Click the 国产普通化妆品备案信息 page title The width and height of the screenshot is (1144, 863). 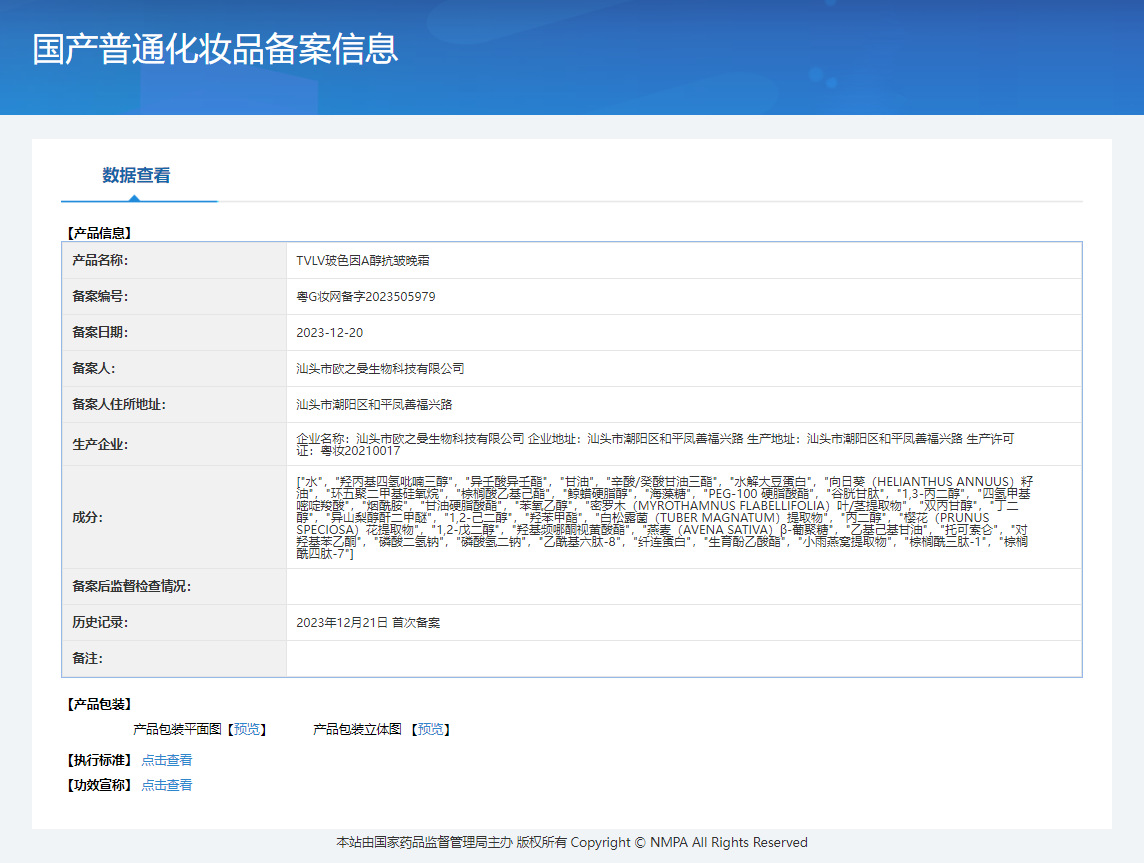click(x=215, y=49)
